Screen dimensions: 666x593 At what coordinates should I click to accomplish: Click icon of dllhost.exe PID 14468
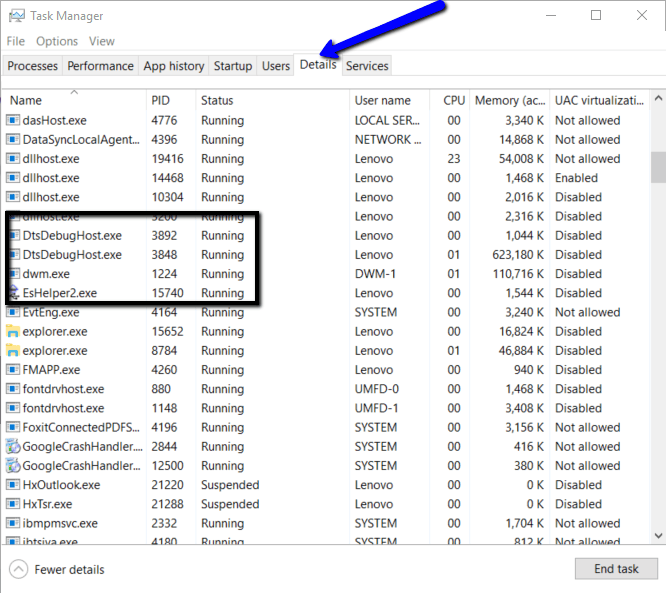[x=13, y=178]
